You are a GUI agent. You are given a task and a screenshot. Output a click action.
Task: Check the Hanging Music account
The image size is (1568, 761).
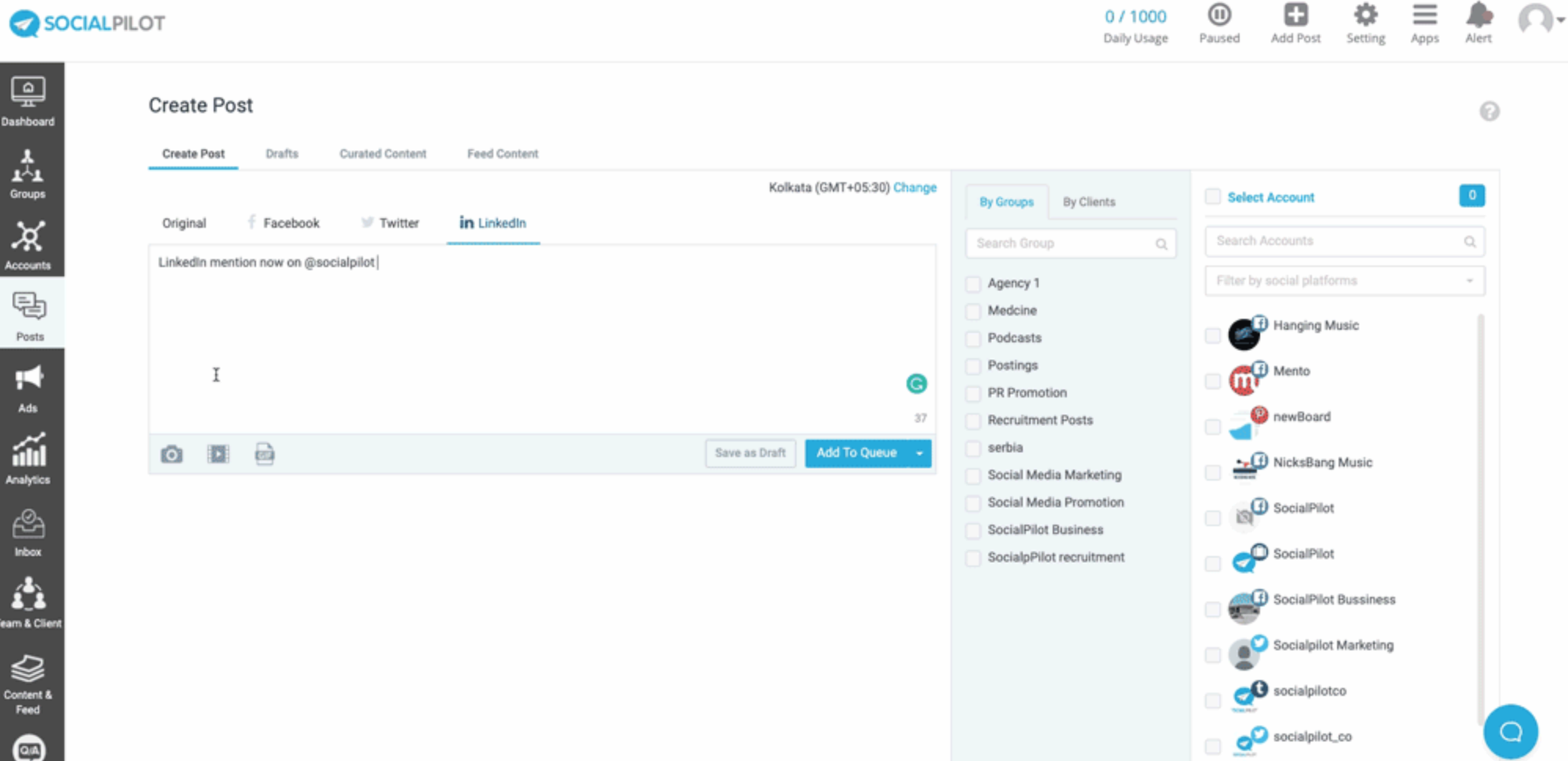click(1213, 335)
